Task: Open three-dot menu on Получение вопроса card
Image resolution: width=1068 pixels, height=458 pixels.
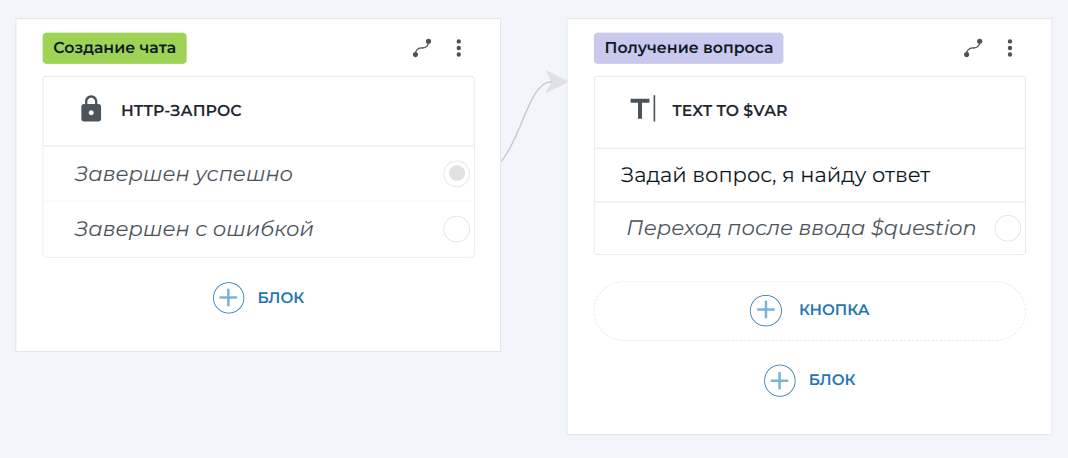Action: click(1010, 48)
